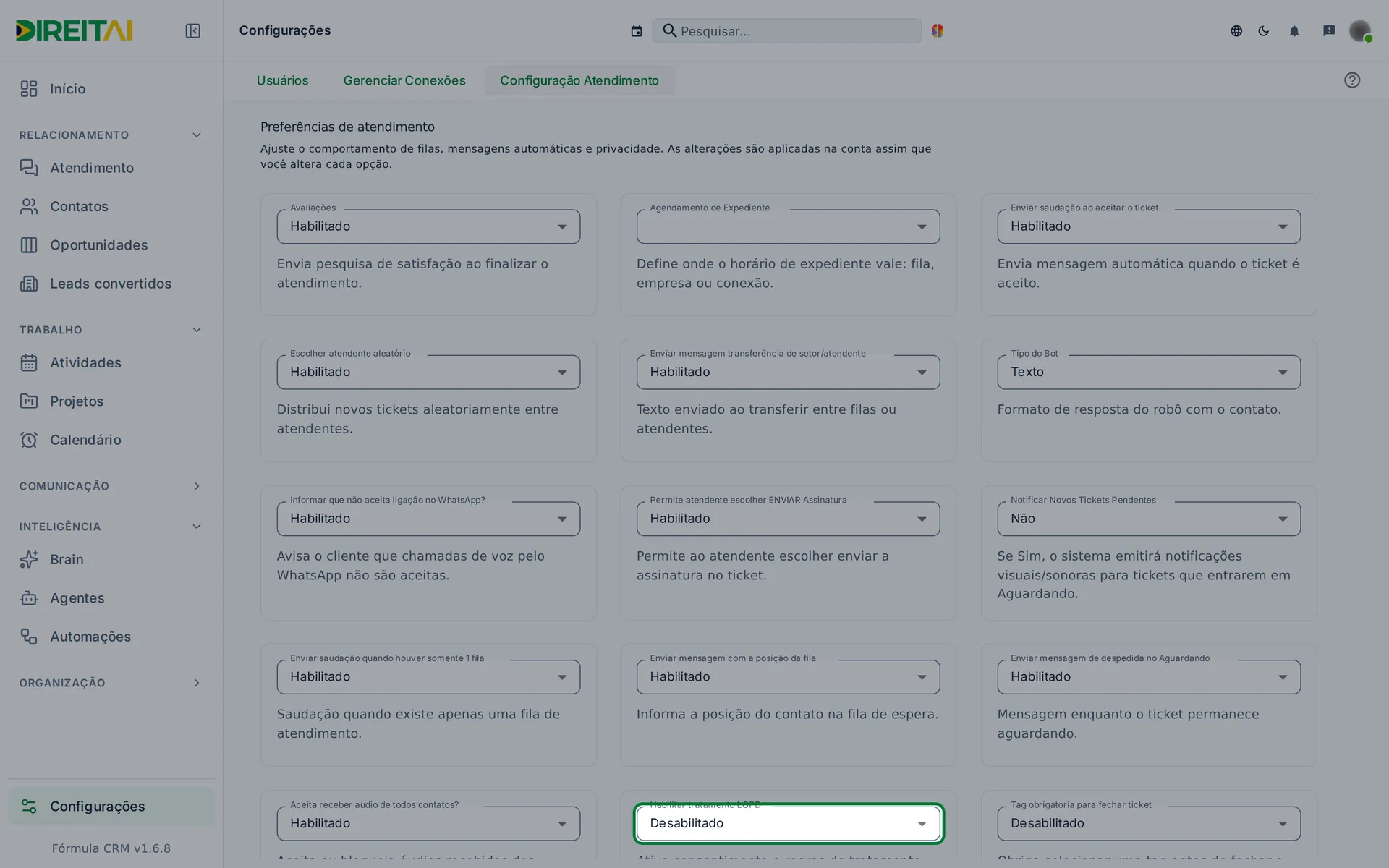Expand the COMUNICAÇÃO section
Screen dimensions: 1389x868
[x=111, y=486]
